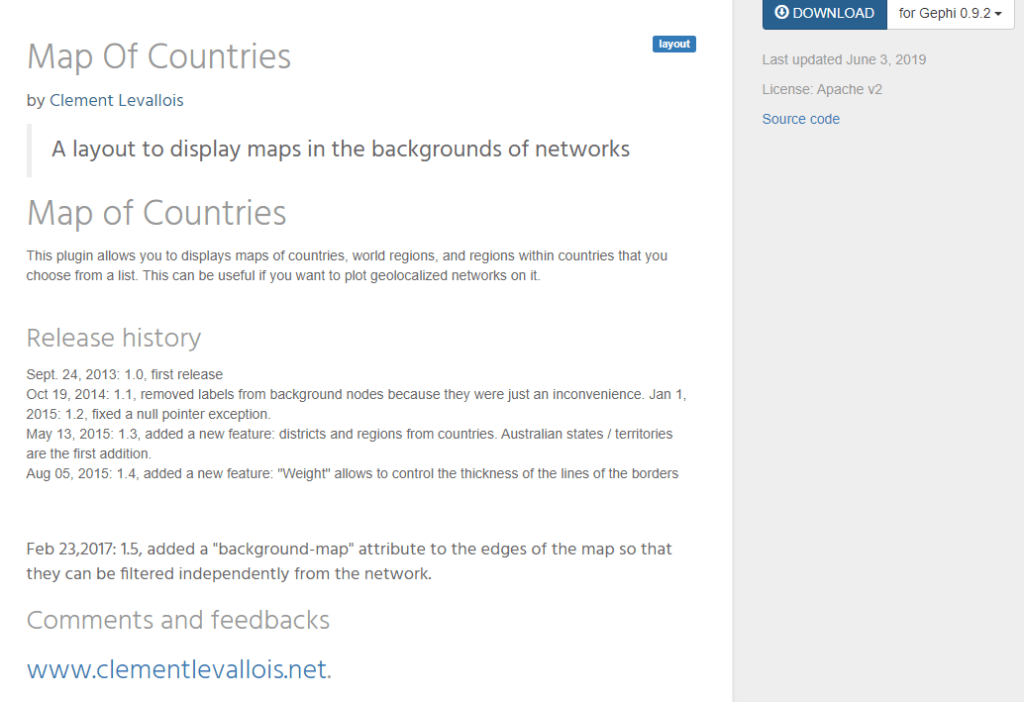This screenshot has width=1024, height=702.
Task: Click the Last updated June 3, 2019 text
Action: click(844, 60)
